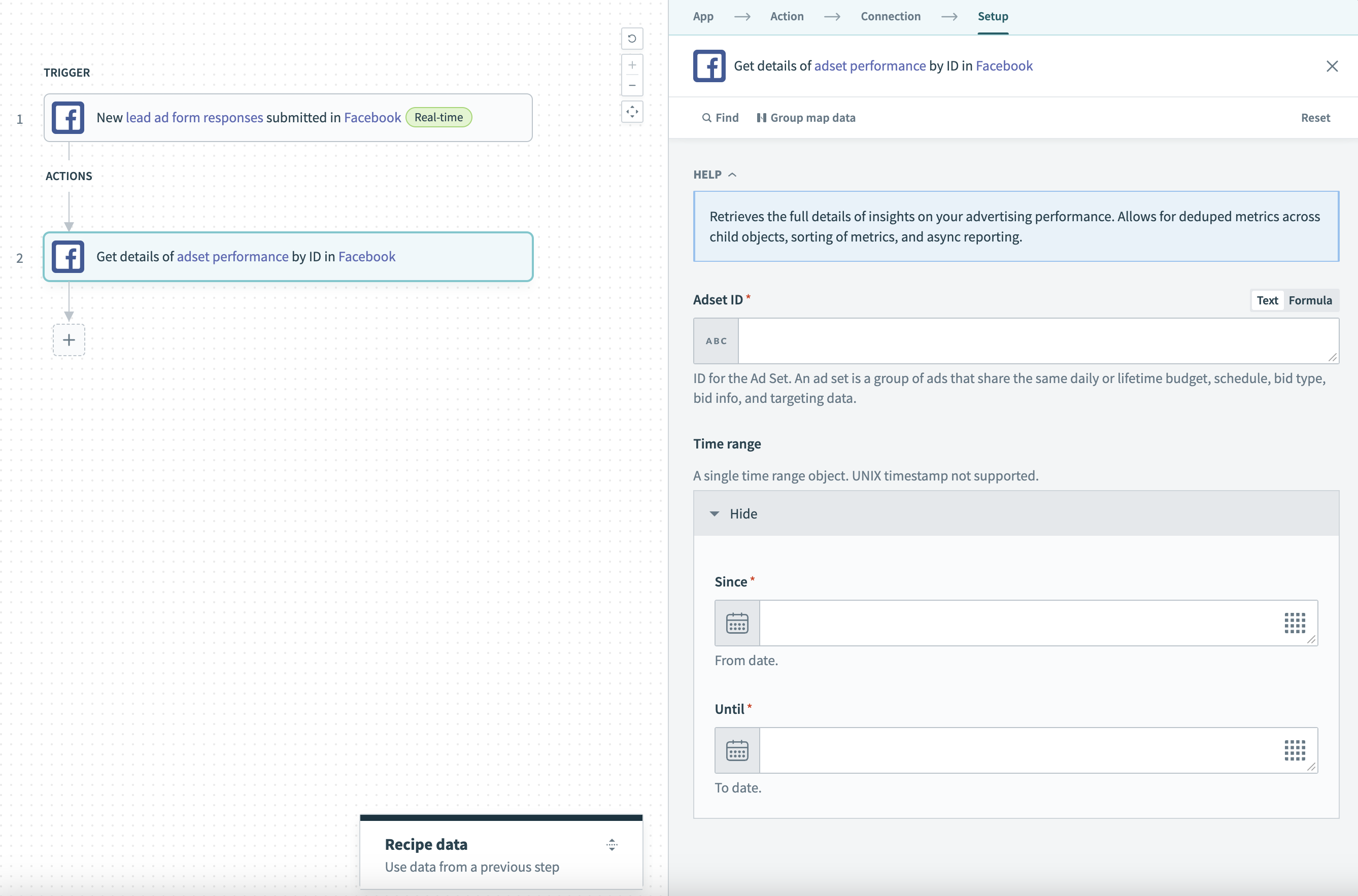Collapse the HELP section
This screenshot has height=896, width=1358.
(x=733, y=175)
